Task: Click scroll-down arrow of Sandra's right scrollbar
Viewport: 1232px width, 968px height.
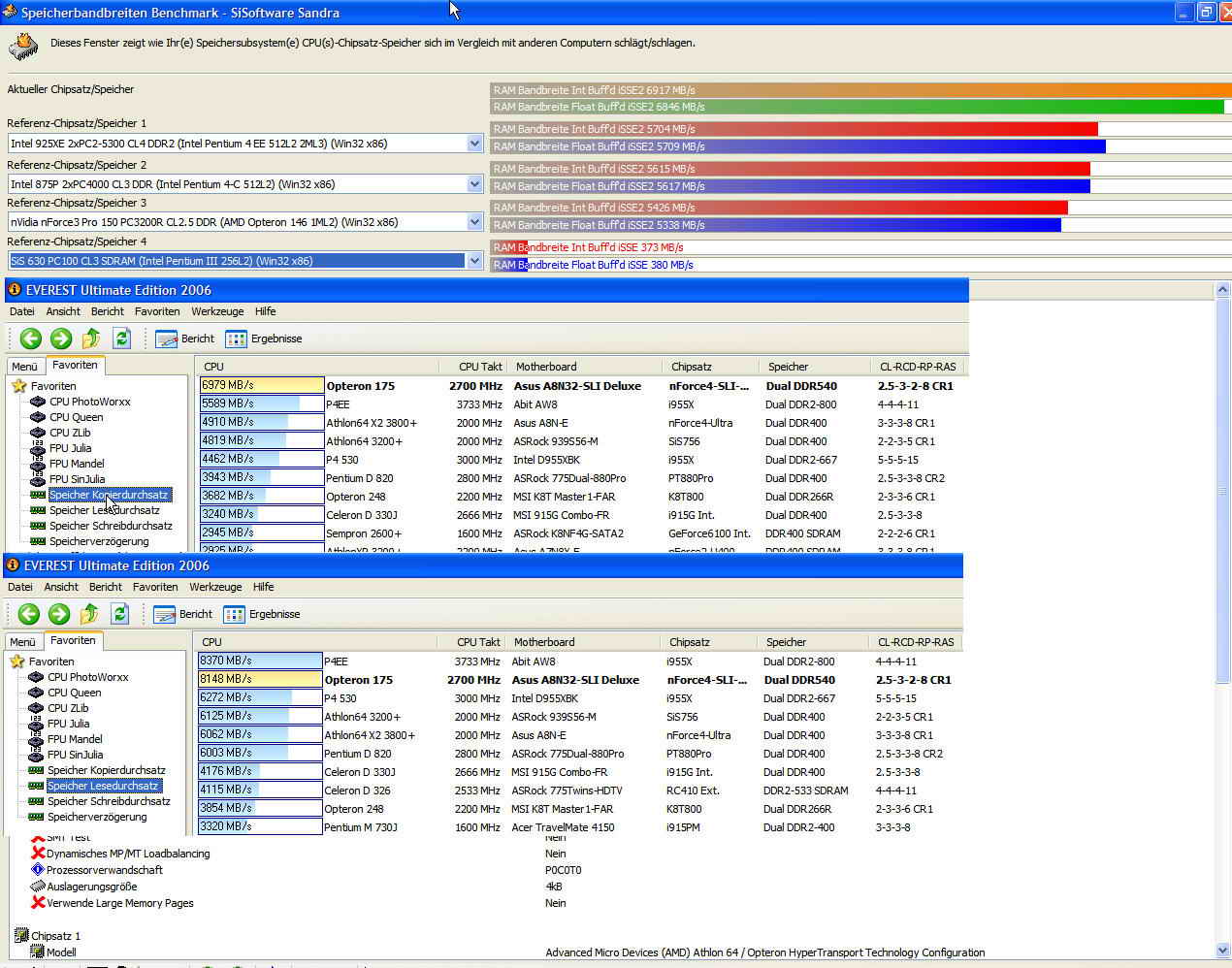Action: point(1223,951)
